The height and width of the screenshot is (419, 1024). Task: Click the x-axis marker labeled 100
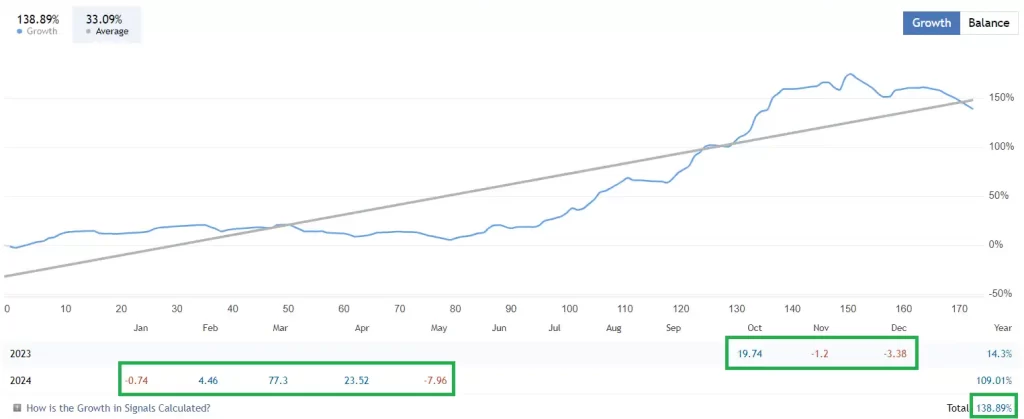[x=569, y=308]
